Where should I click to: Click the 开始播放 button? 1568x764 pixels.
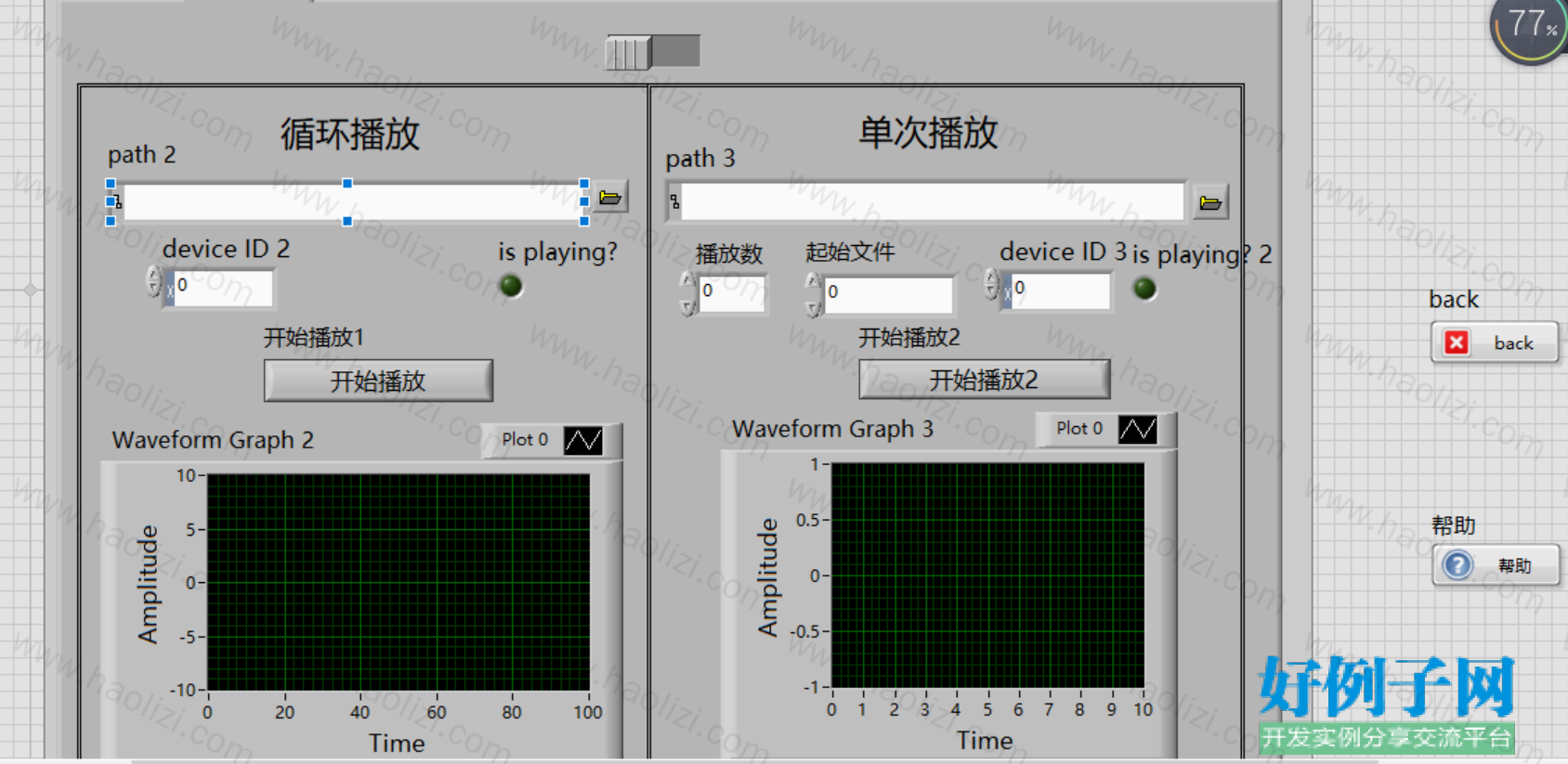click(378, 381)
